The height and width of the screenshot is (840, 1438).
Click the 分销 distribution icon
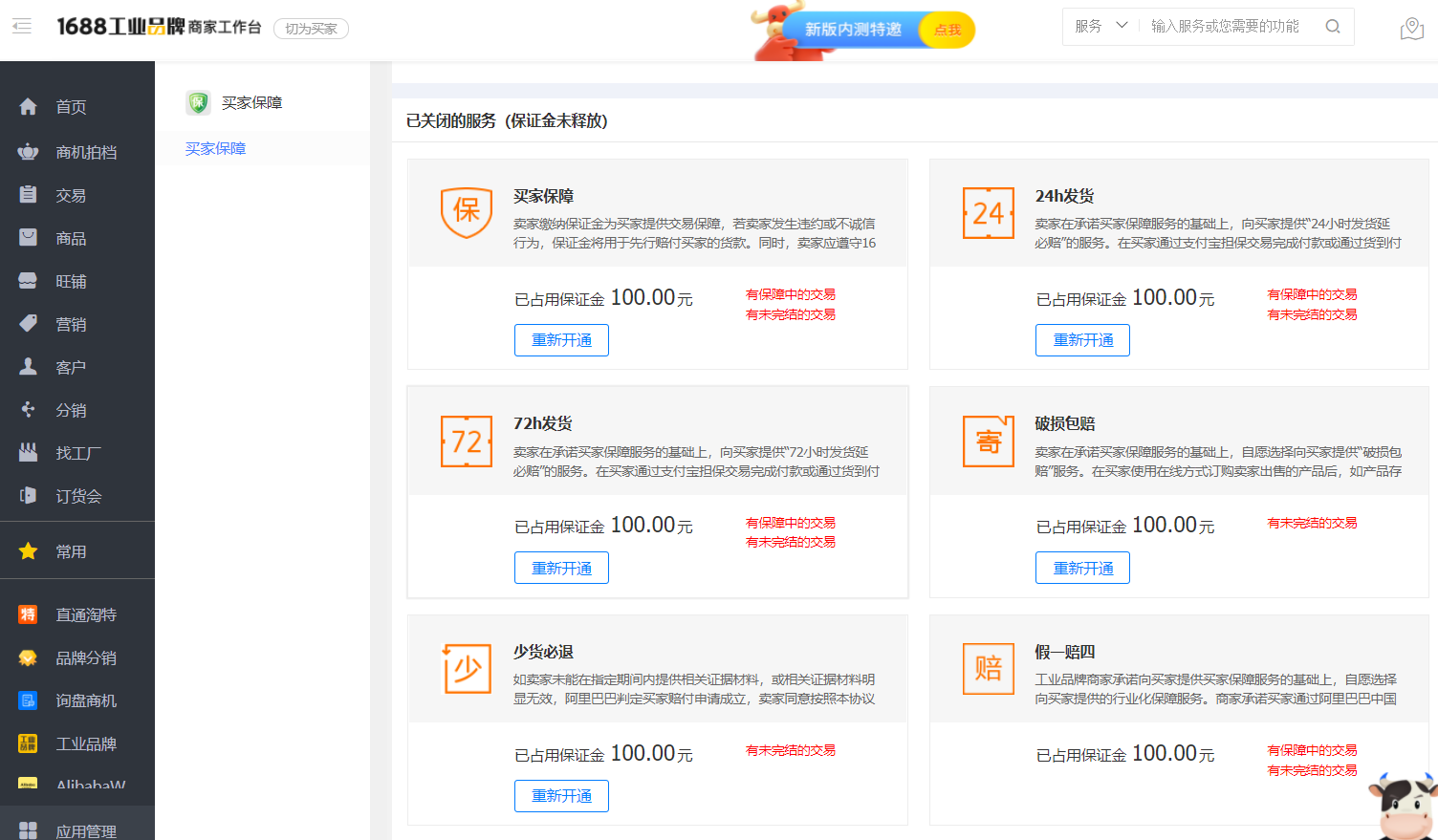29,410
